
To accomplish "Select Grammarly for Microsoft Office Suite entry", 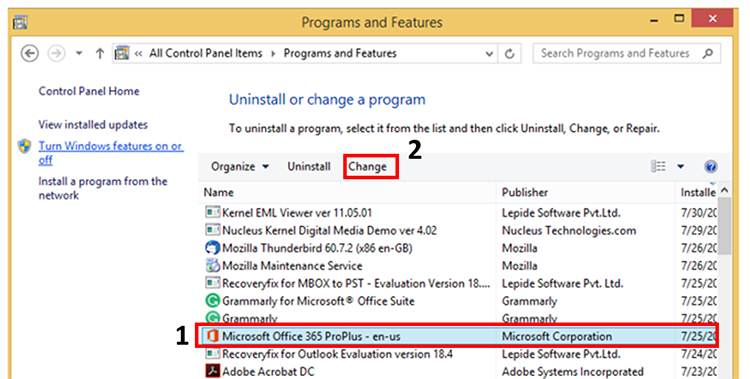I will click(458, 301).
